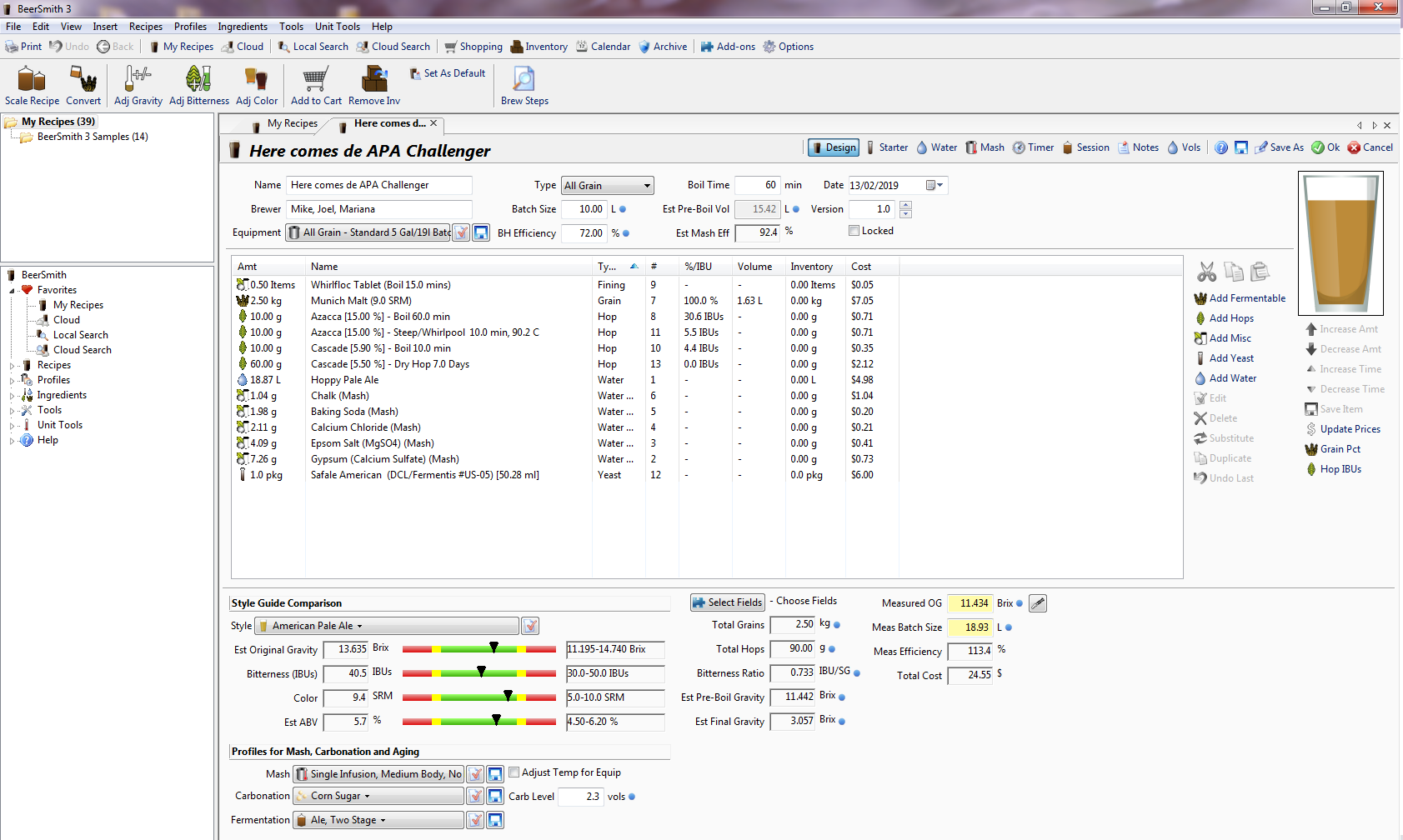
Task: Toggle Design view mode
Action: point(833,147)
